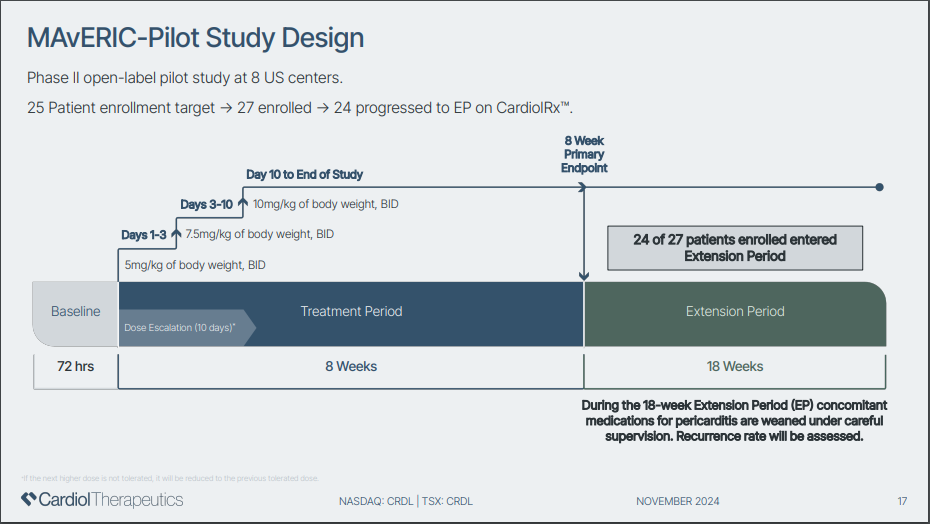
Task: Select the dark blue Treatment Period block
Action: click(x=351, y=313)
